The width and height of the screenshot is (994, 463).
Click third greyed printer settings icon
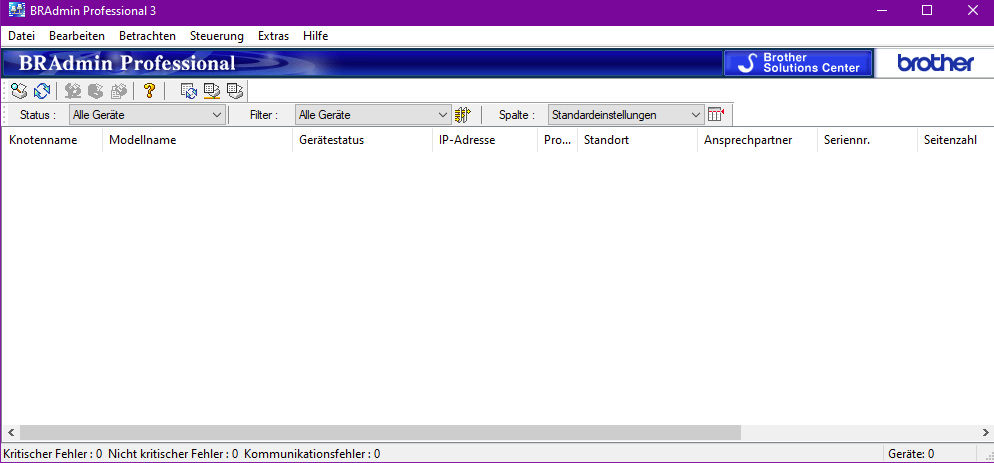coord(119,91)
